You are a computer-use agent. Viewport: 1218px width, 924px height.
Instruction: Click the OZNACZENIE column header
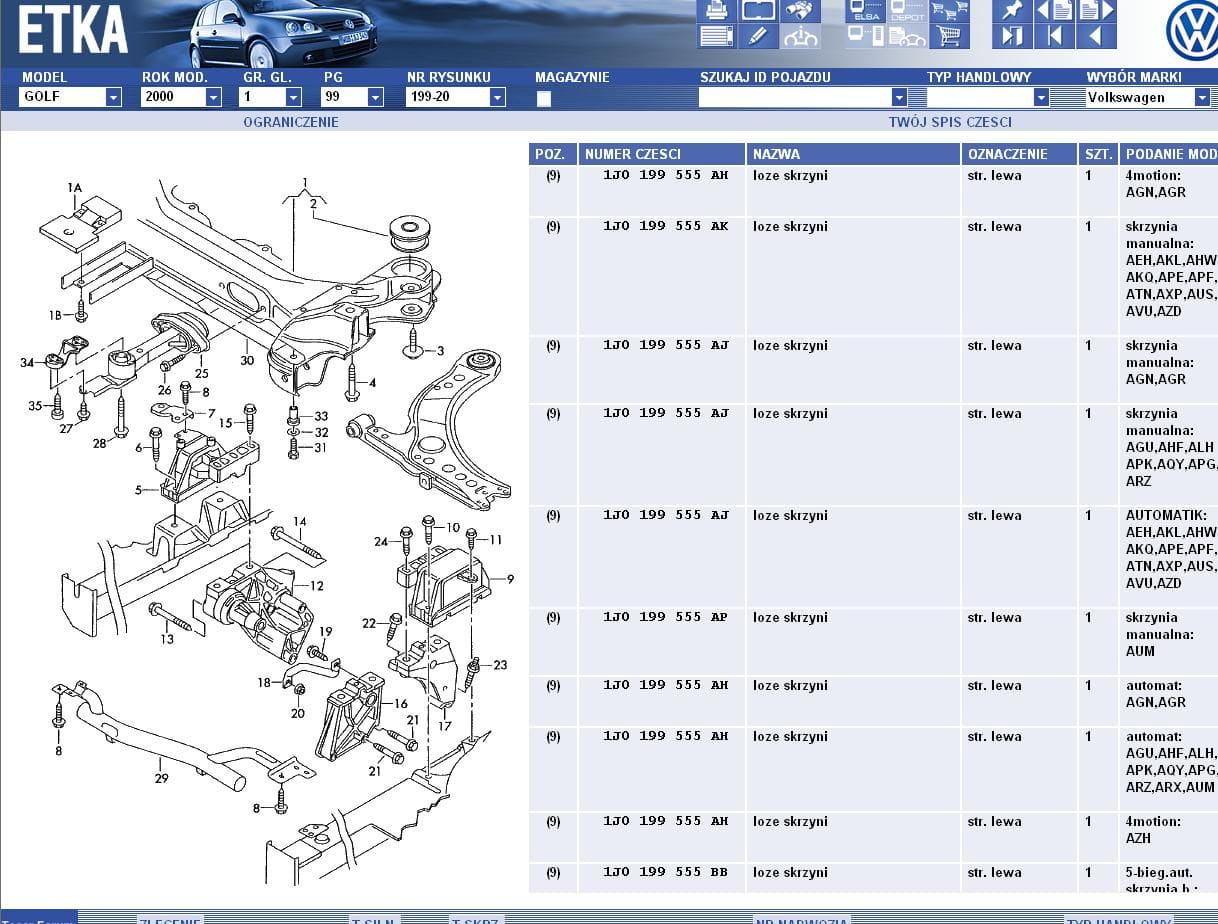pos(1019,154)
